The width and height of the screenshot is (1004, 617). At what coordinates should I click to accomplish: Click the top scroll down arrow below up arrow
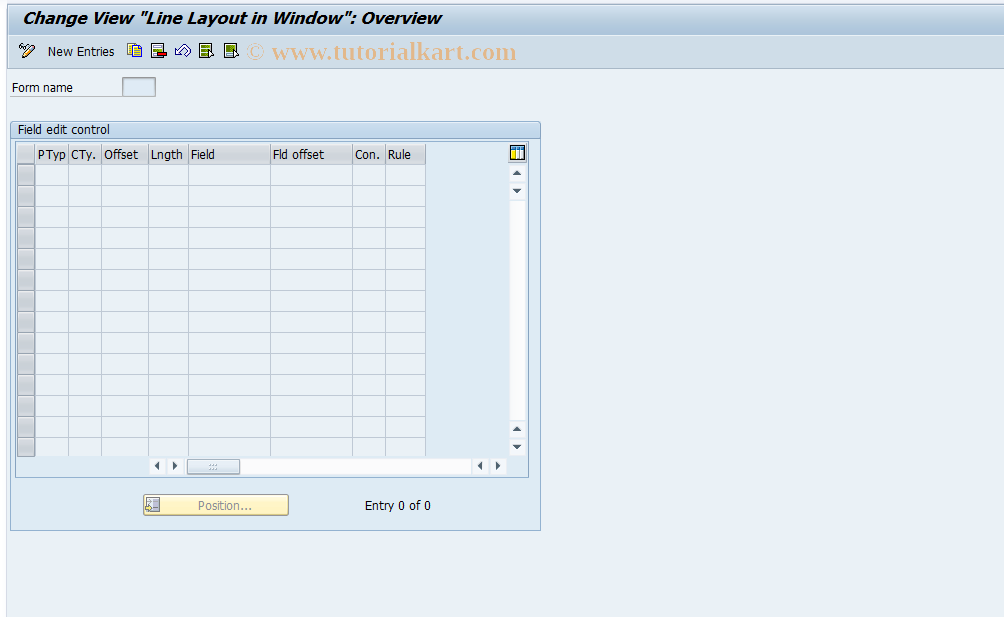pos(517,191)
